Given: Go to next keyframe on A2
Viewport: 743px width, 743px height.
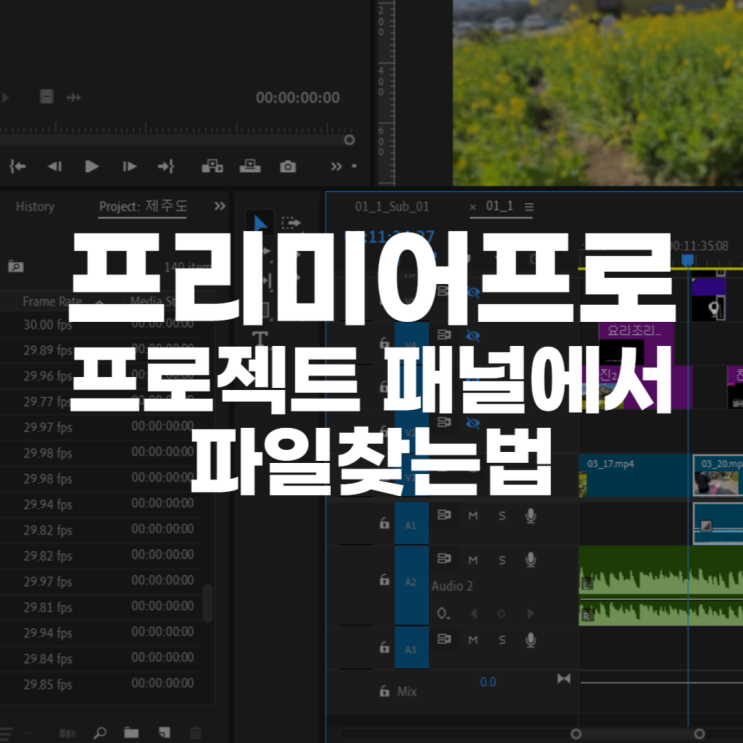Looking at the screenshot, I should [530, 614].
